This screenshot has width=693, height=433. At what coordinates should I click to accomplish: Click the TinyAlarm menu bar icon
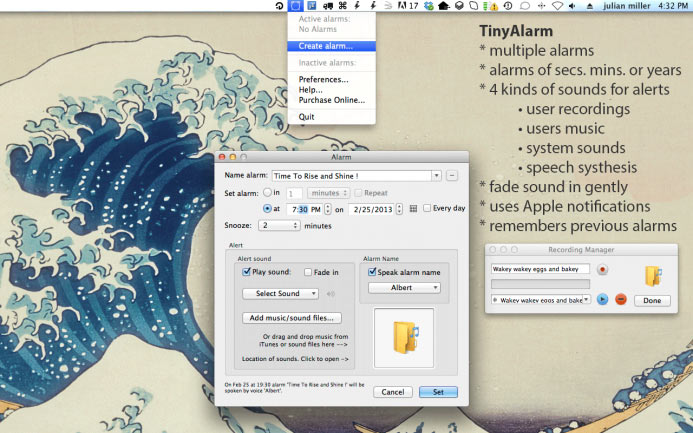295,6
